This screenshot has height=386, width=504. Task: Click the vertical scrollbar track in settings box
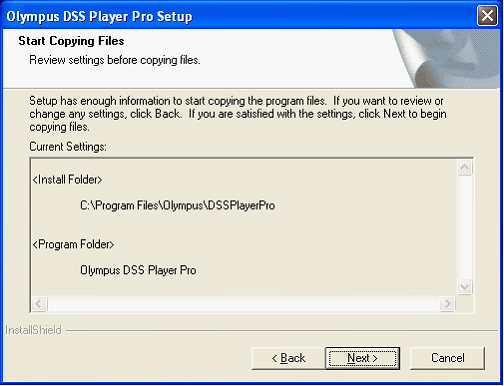tap(465, 227)
